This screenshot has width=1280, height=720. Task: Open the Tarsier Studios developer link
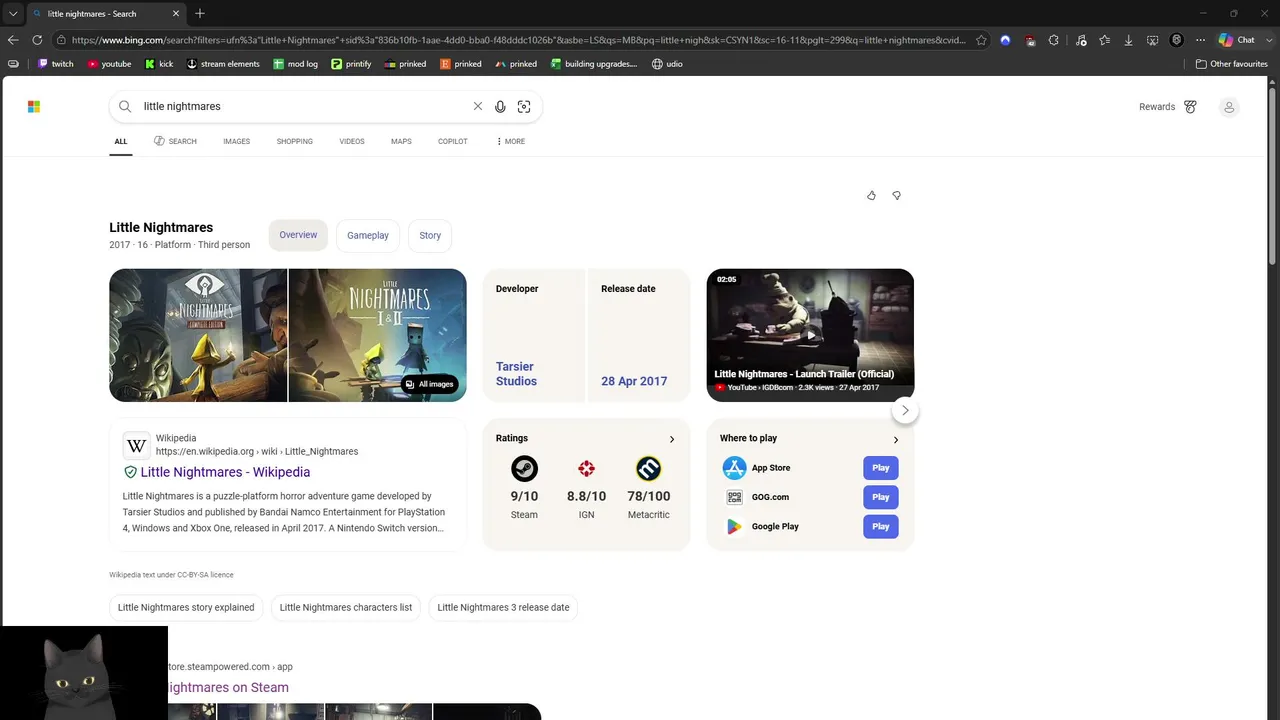point(516,374)
